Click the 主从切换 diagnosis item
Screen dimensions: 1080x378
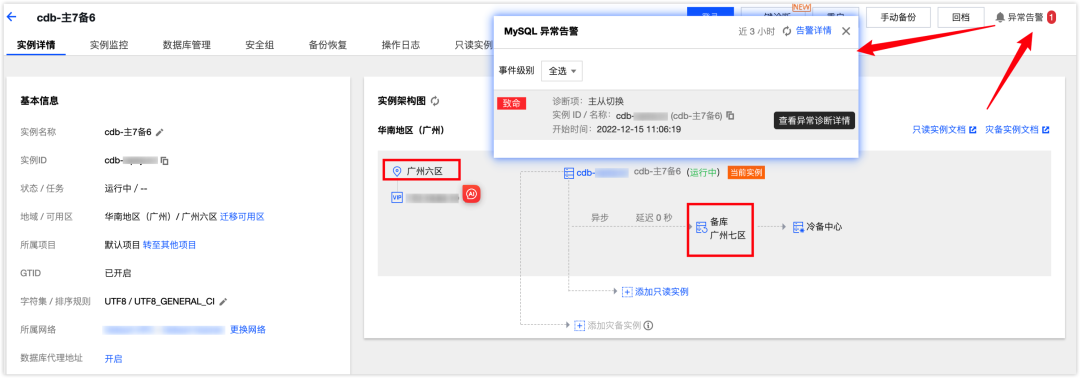606,101
